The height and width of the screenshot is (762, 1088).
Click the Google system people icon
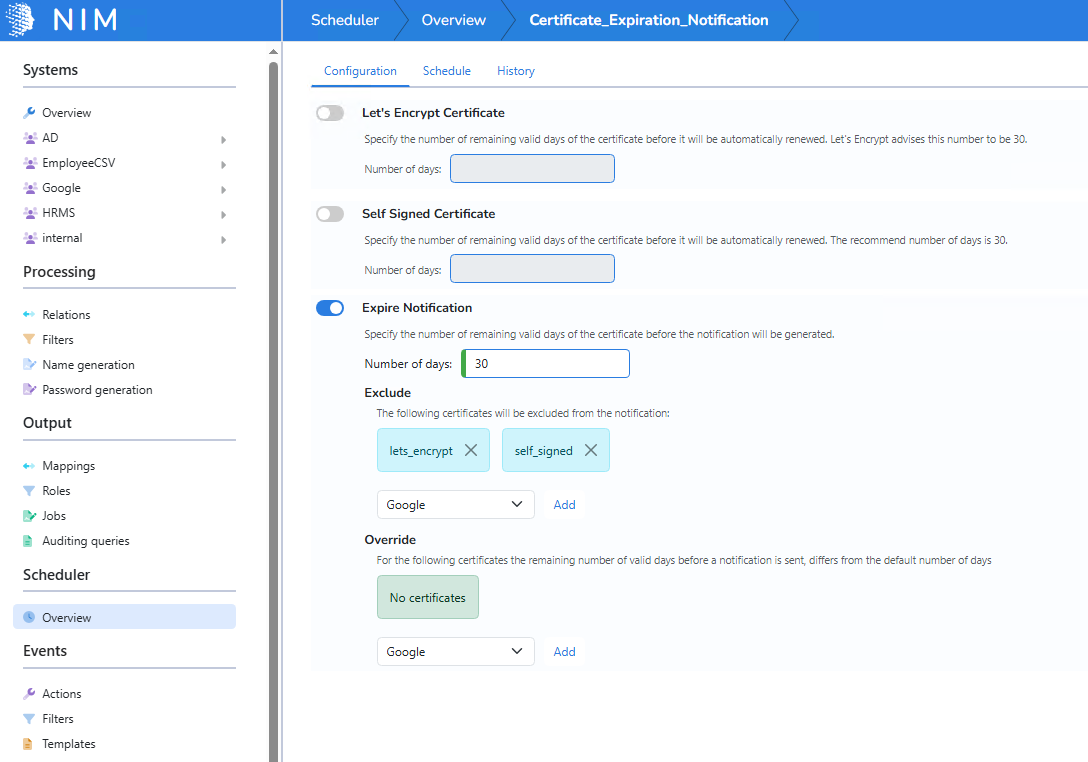point(29,188)
